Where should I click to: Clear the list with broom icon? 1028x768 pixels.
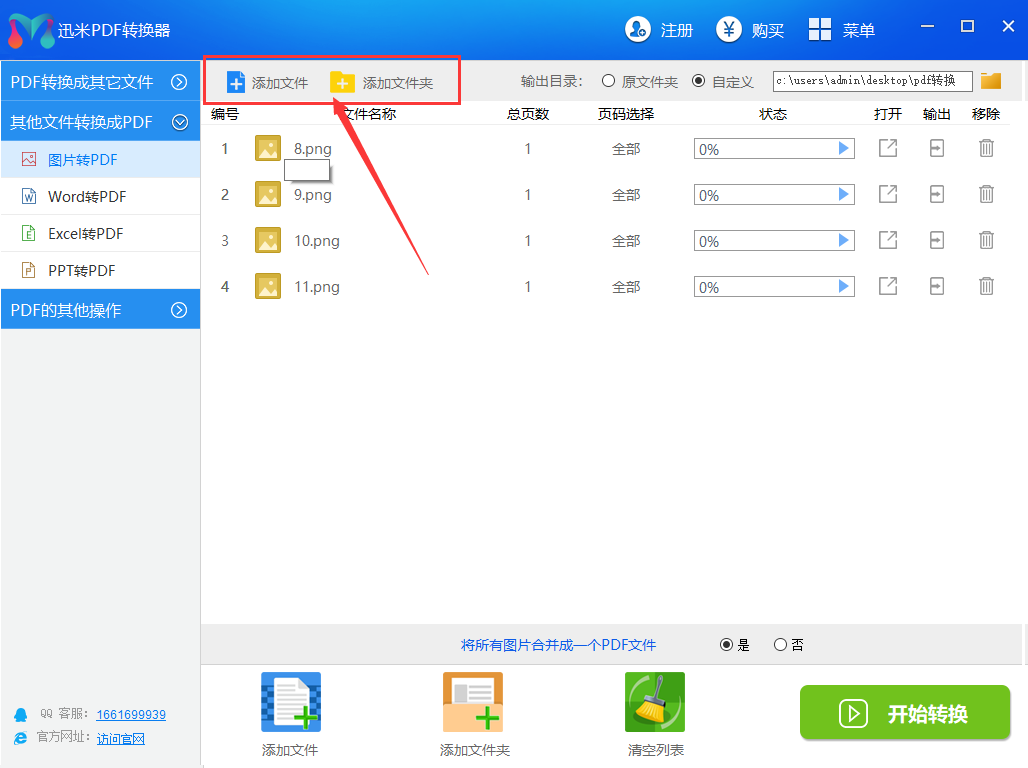point(655,703)
